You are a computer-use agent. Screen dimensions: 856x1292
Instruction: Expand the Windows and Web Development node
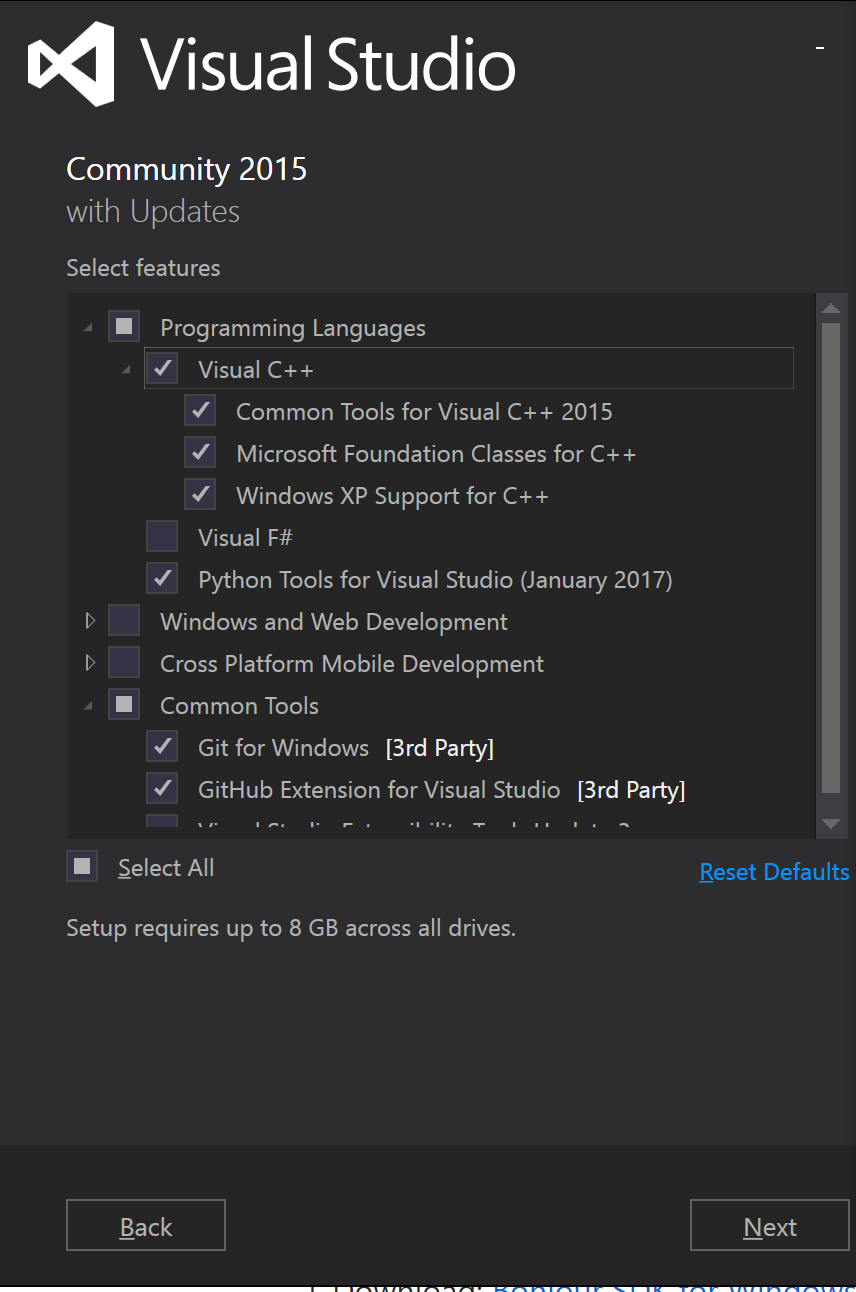(x=90, y=621)
